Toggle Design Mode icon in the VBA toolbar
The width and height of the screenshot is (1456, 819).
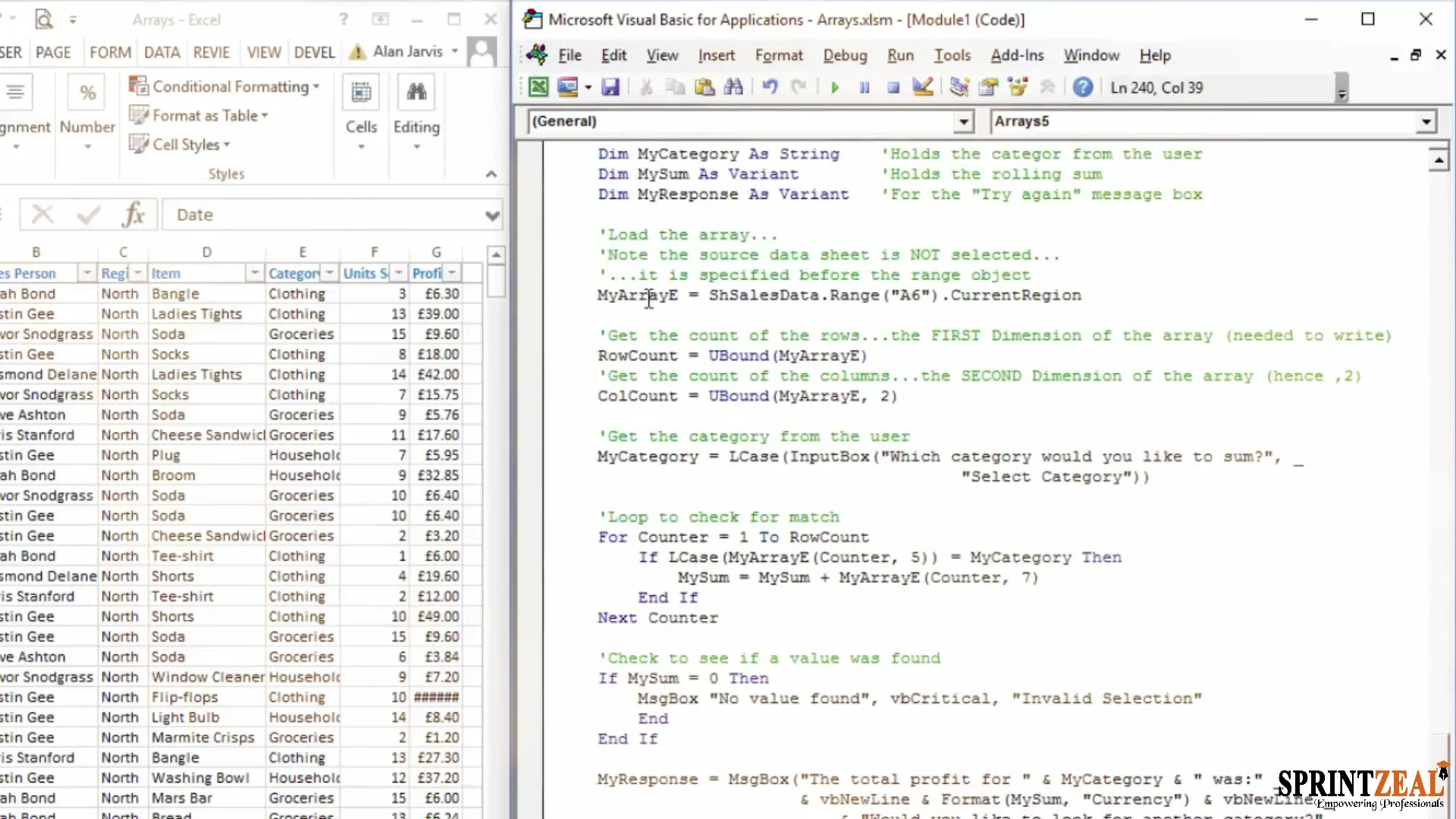(922, 87)
